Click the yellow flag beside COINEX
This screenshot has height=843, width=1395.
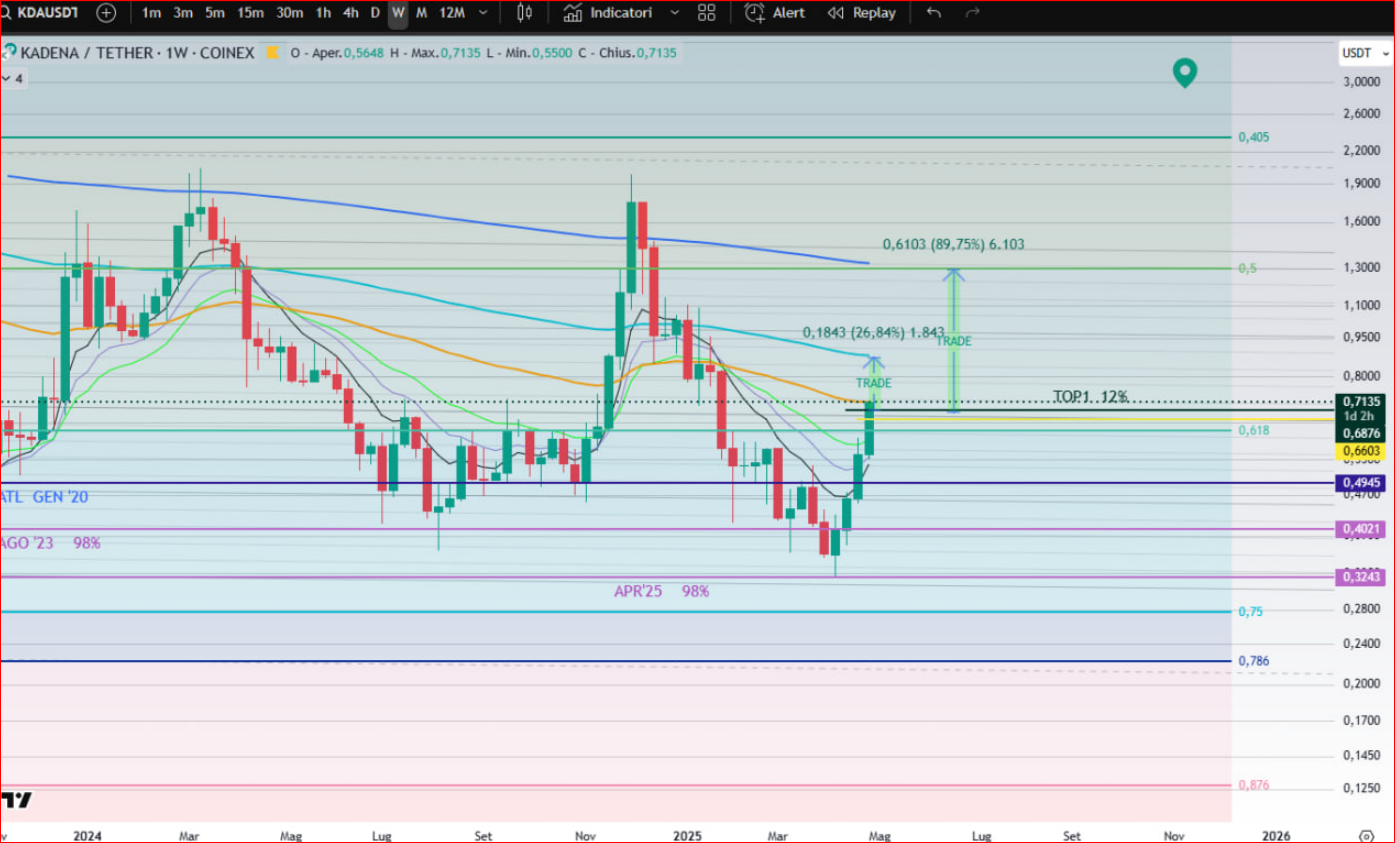pos(271,53)
